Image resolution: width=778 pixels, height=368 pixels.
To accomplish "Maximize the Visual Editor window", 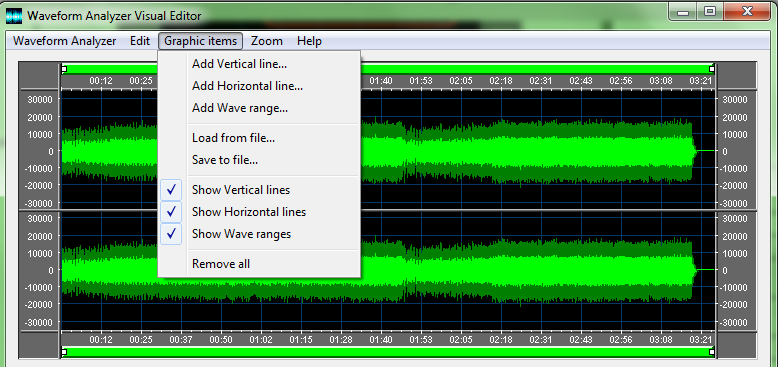I will point(710,12).
